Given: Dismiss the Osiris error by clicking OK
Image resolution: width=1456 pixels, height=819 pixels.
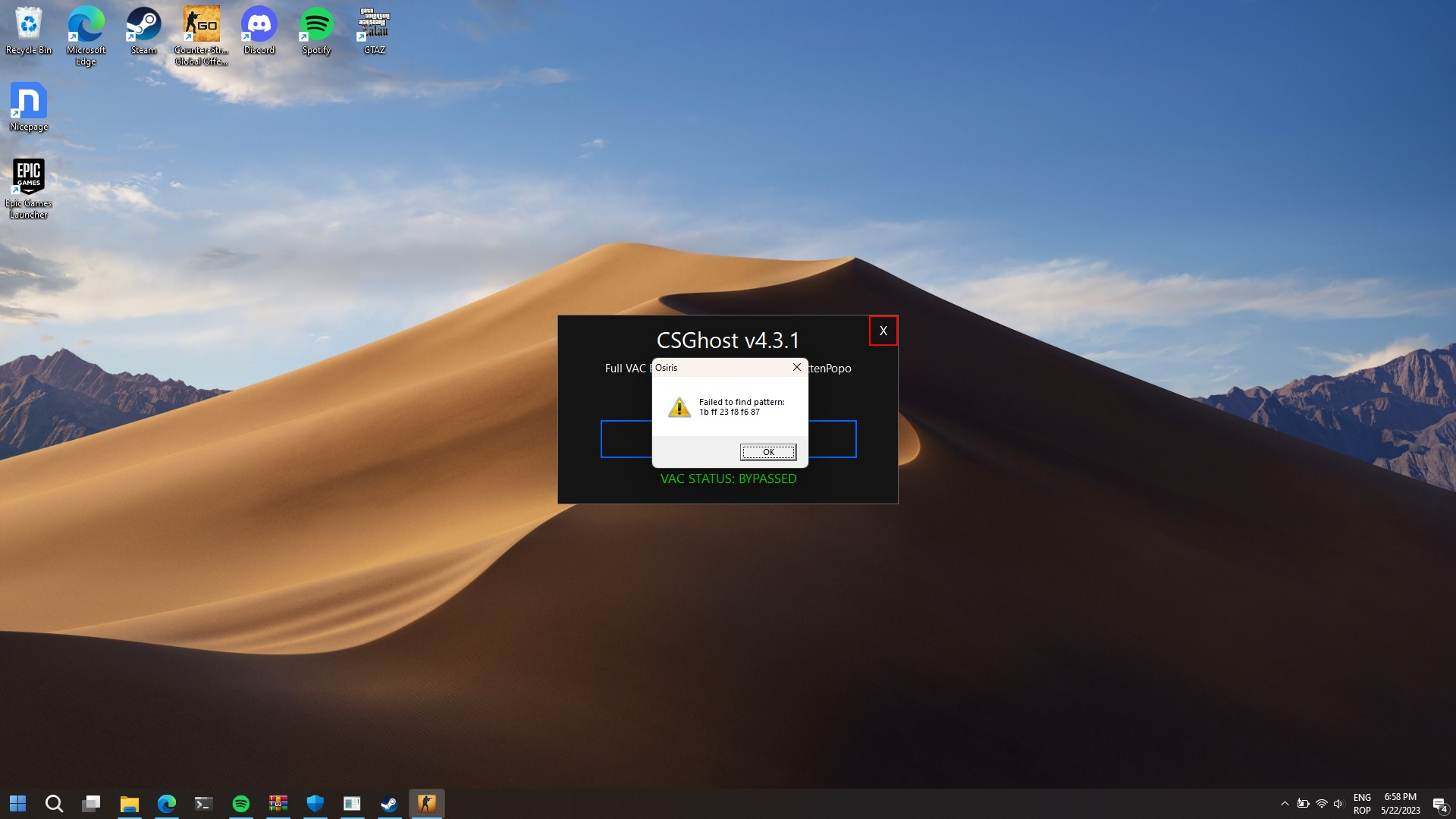Looking at the screenshot, I should click(x=768, y=452).
